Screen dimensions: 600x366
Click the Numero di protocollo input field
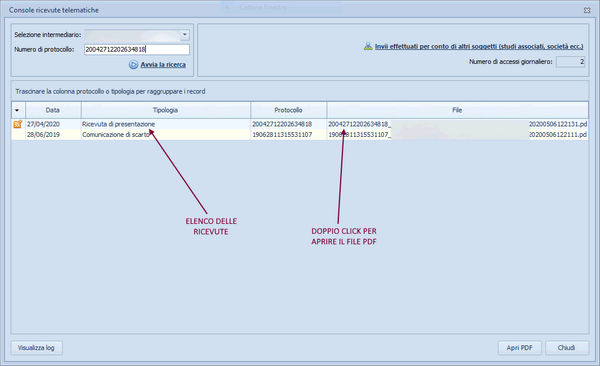click(x=137, y=49)
